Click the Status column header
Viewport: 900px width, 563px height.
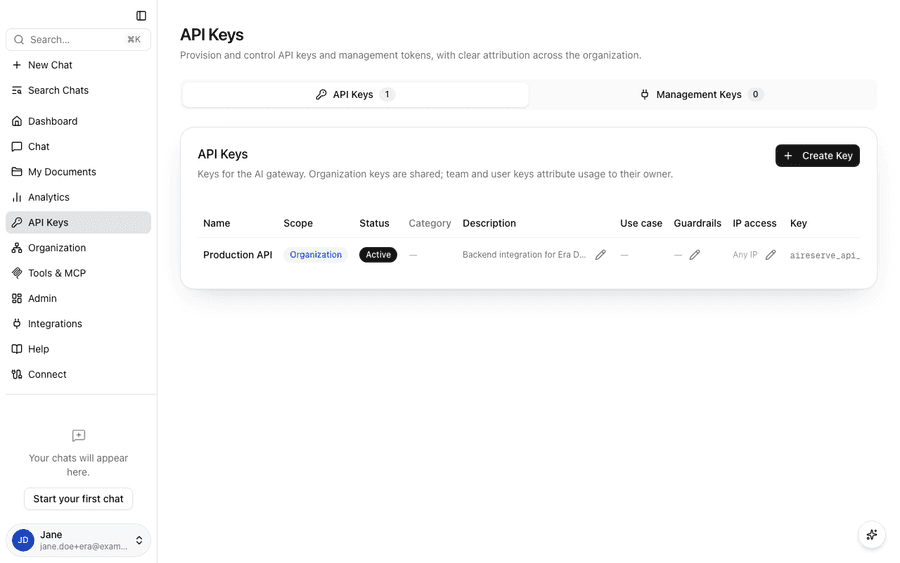tap(374, 223)
